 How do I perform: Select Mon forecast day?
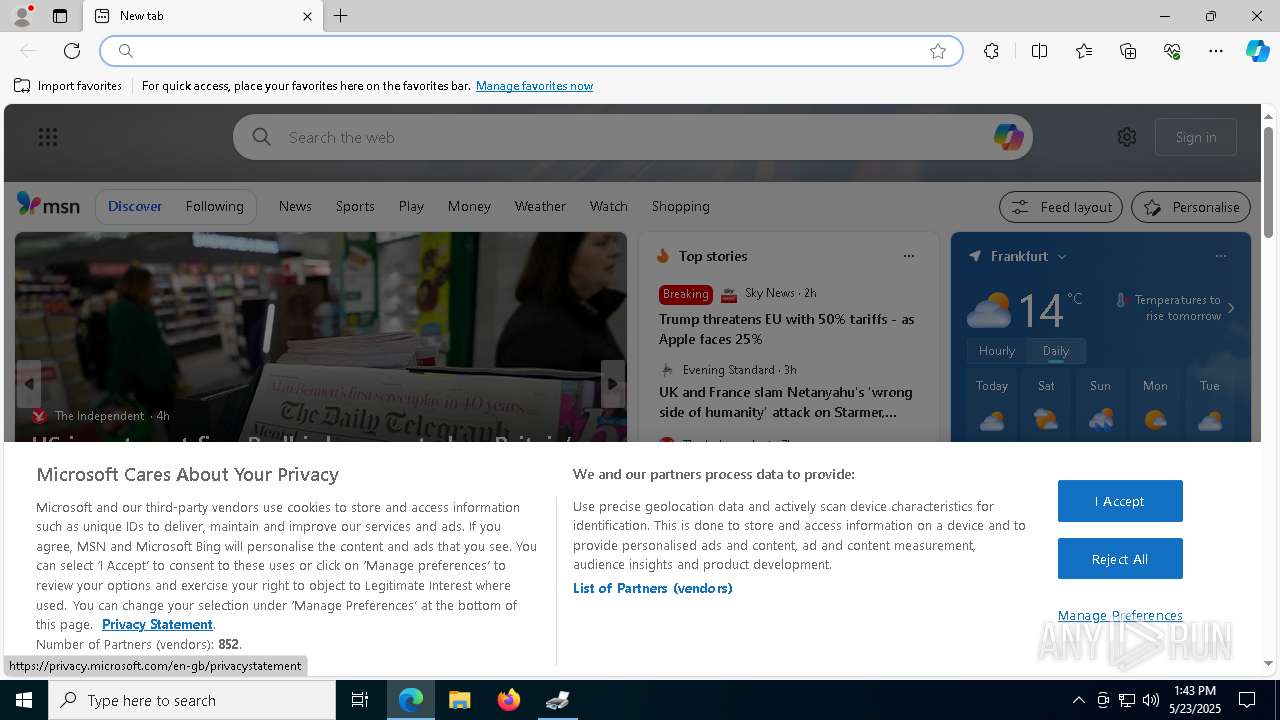(x=1155, y=407)
